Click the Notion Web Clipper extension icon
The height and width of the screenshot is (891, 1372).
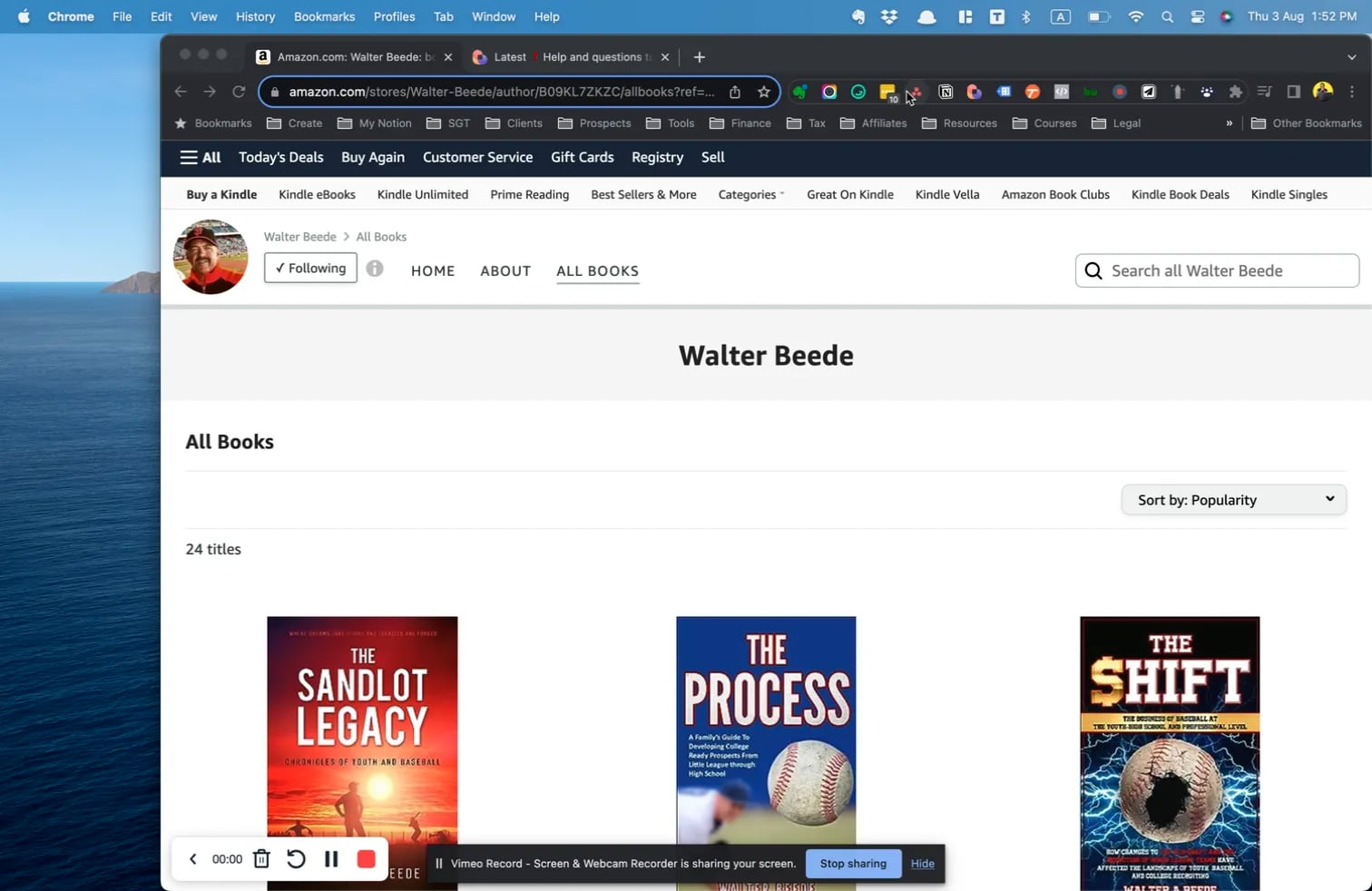click(x=946, y=92)
